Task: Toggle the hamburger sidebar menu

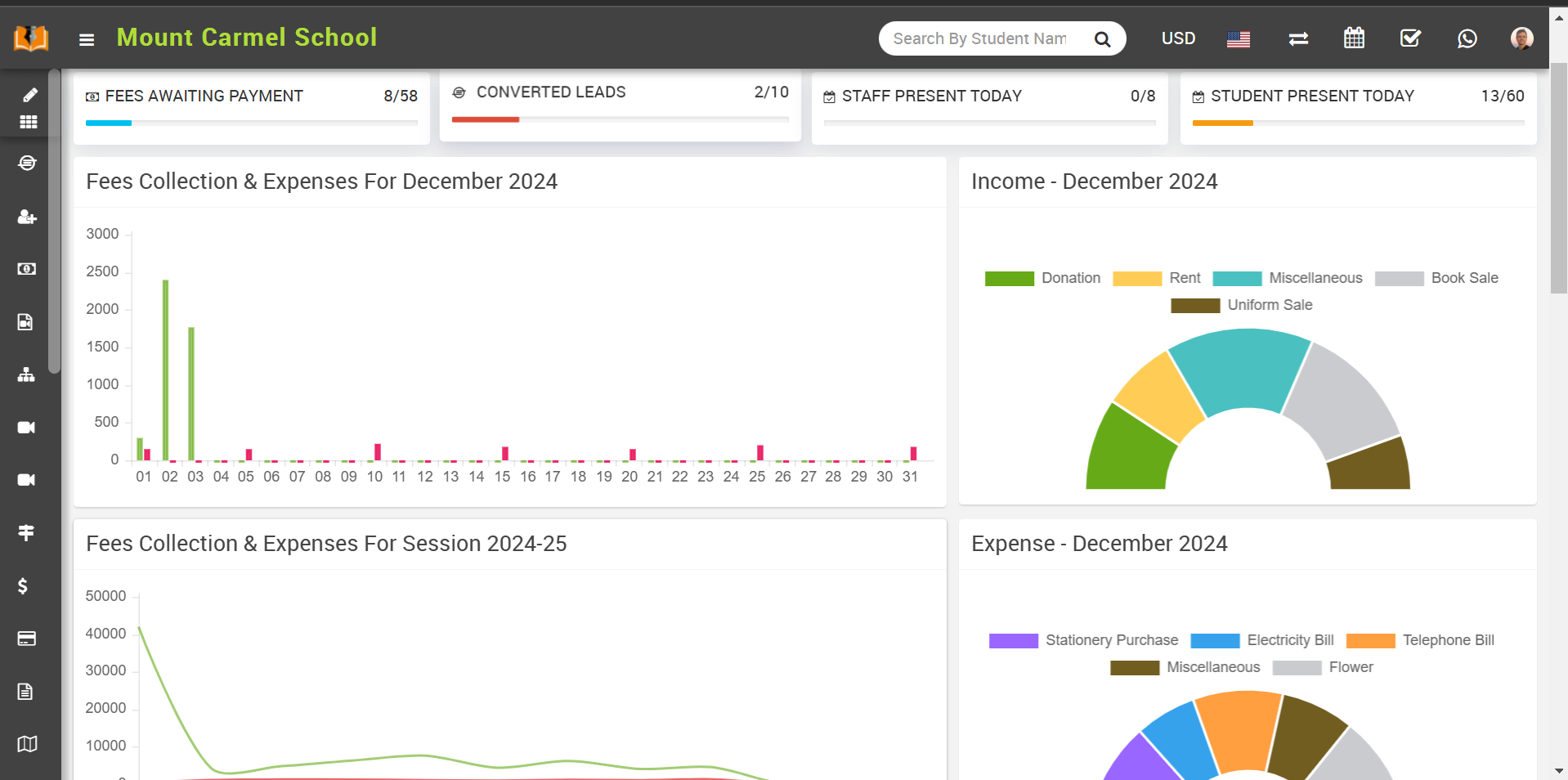Action: [87, 39]
